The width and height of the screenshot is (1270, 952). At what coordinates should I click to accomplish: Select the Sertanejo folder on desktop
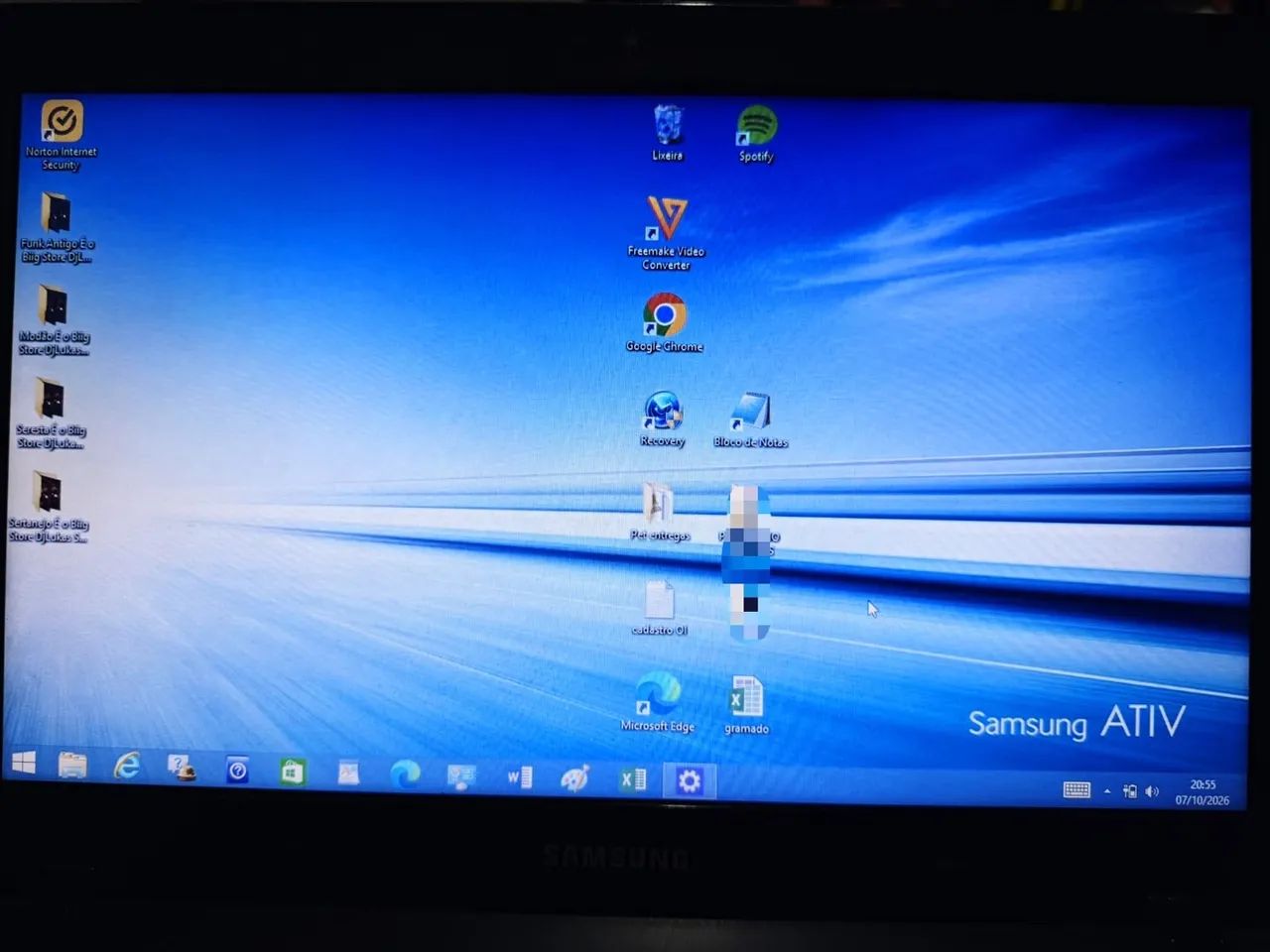coord(48,507)
